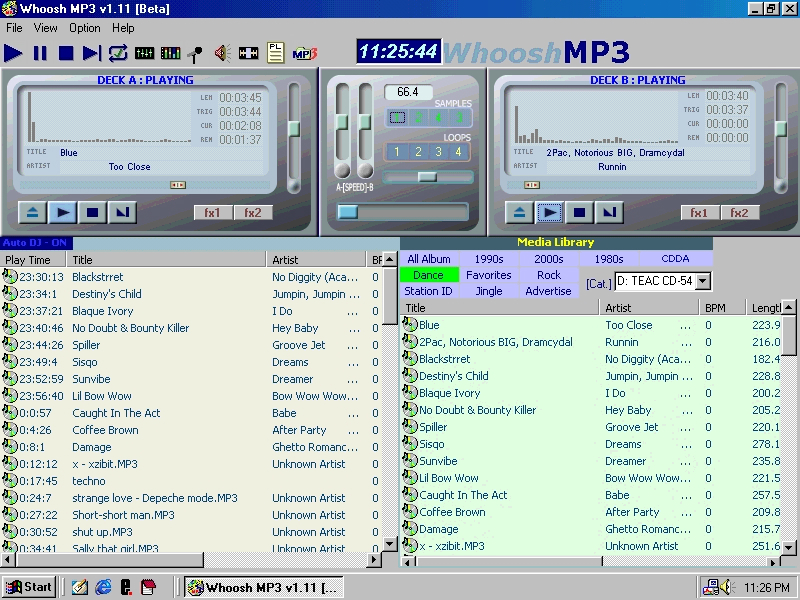800x600 pixels.
Task: Select 'strange love - Depeche mode.MP3' in playlist
Action: (x=191, y=498)
